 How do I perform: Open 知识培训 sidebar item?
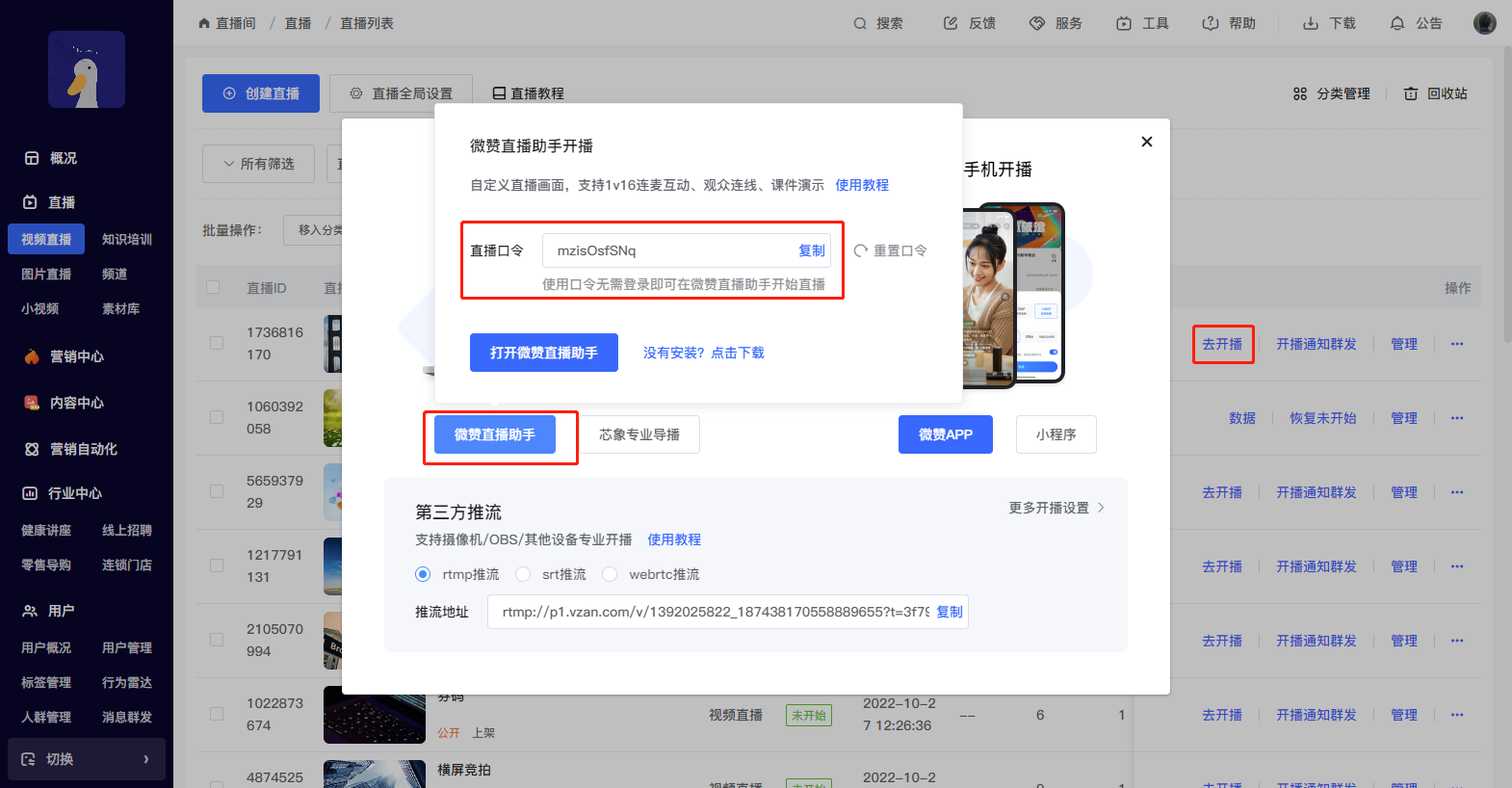click(x=127, y=239)
